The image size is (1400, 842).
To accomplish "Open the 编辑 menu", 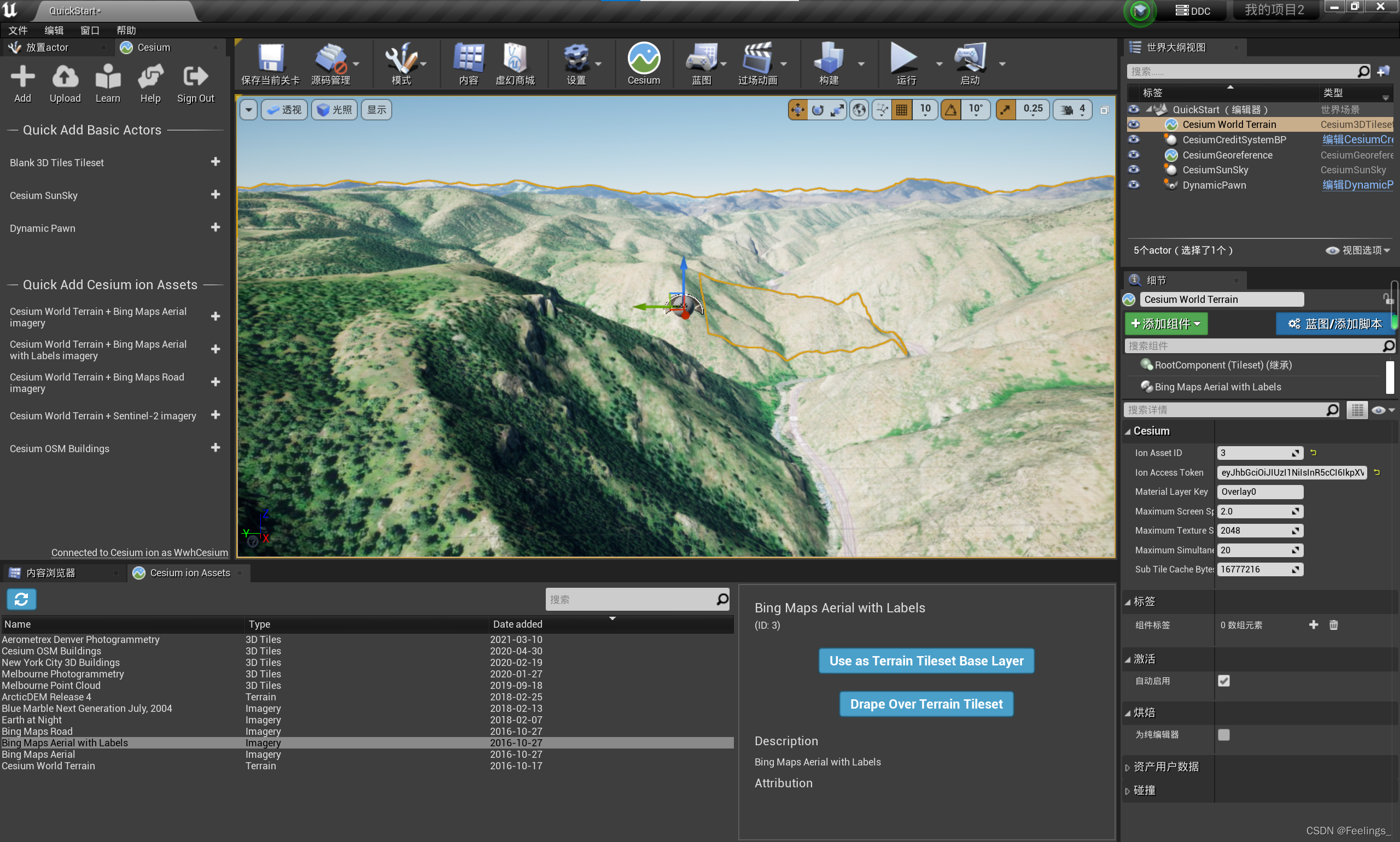I will click(54, 30).
